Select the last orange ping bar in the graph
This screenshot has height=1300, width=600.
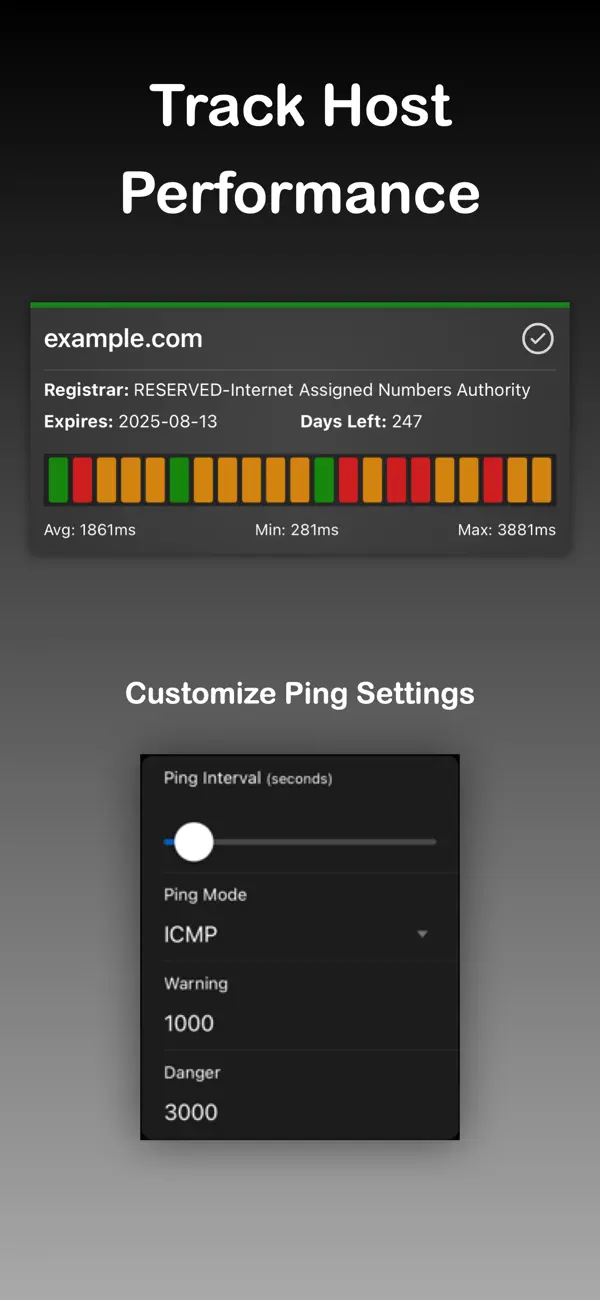tap(543, 480)
